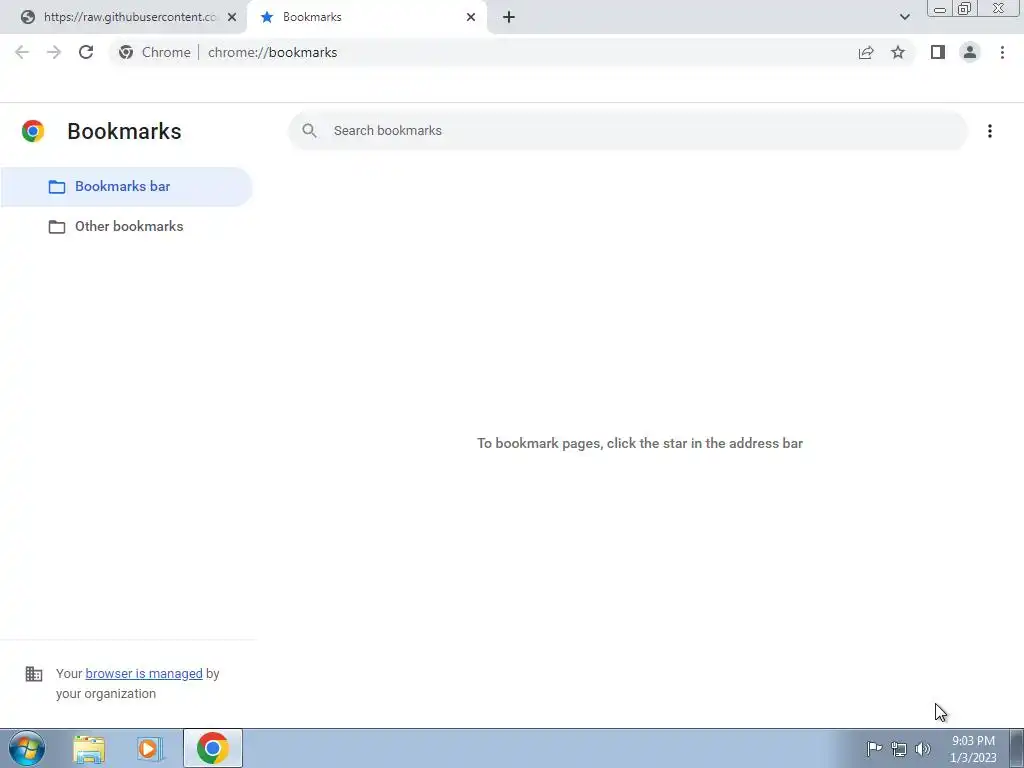The image size is (1024, 768).
Task: Open the volume speaker tray icon
Action: point(923,748)
